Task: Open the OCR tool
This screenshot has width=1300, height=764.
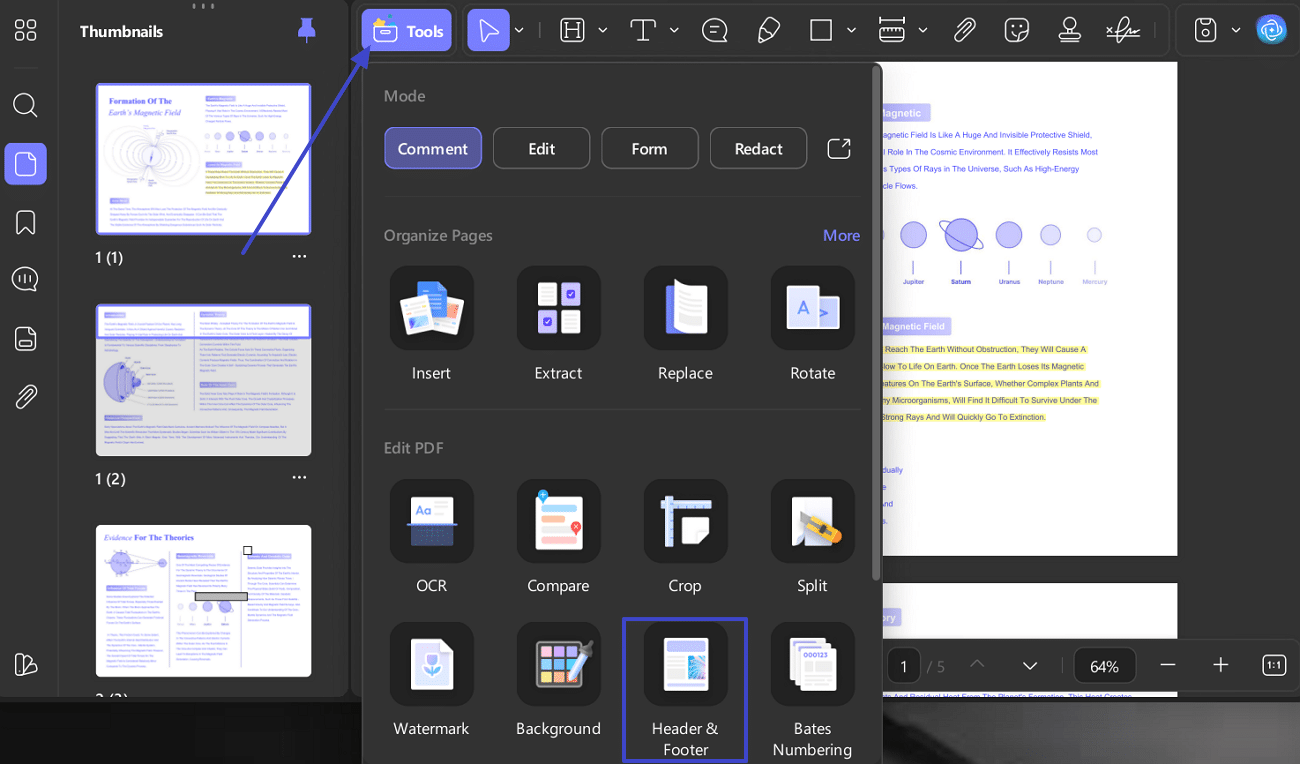Action: (x=431, y=521)
